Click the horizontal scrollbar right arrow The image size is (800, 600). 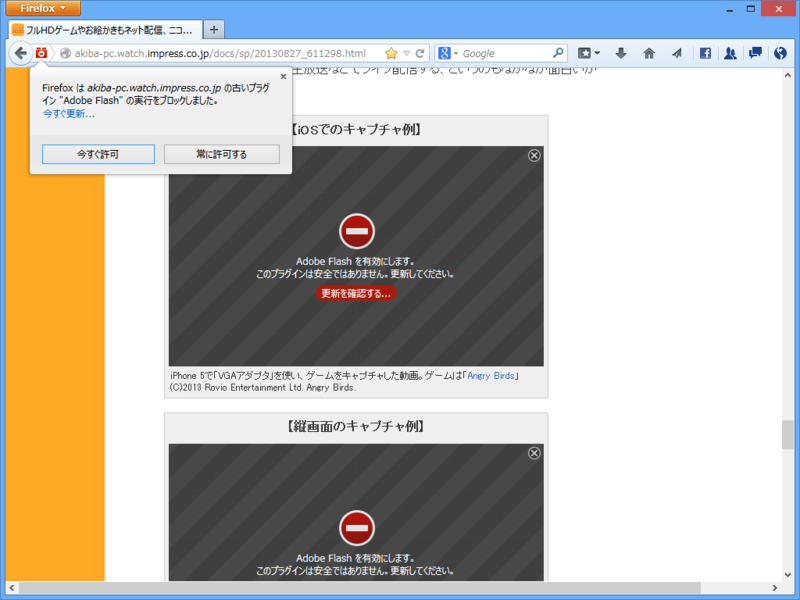tap(774, 588)
